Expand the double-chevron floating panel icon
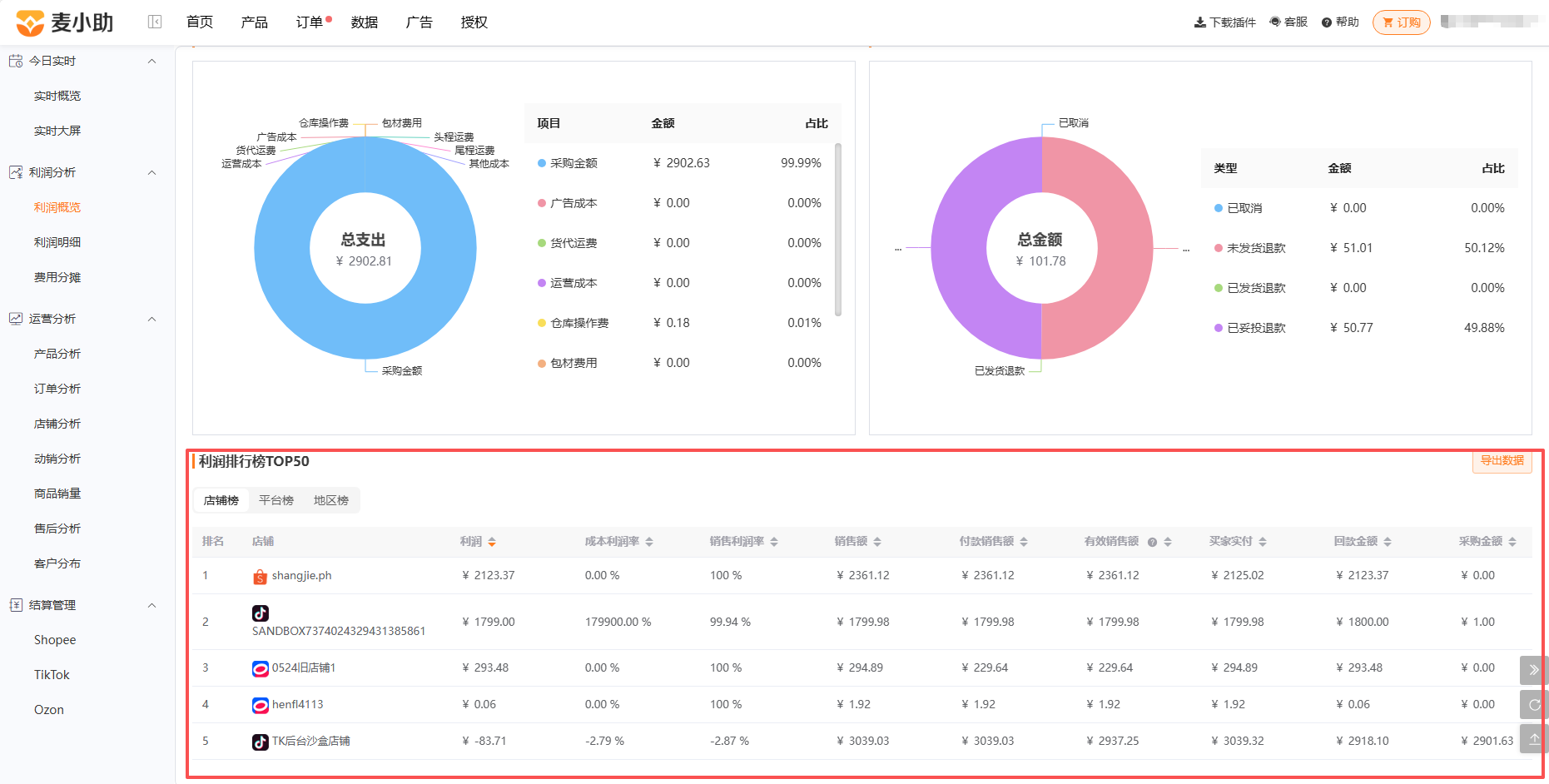1549x784 pixels. (1533, 670)
